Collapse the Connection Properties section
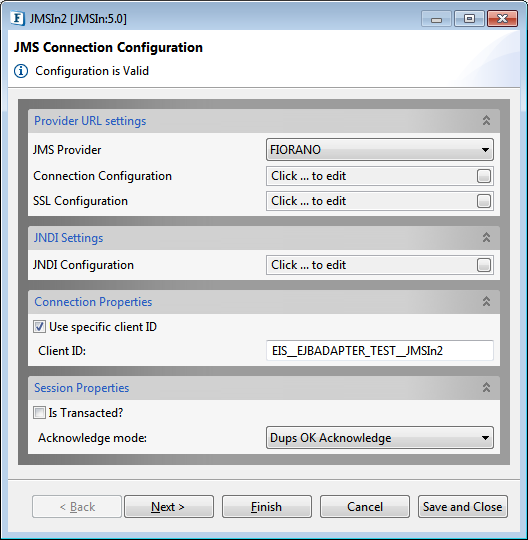 coord(486,301)
